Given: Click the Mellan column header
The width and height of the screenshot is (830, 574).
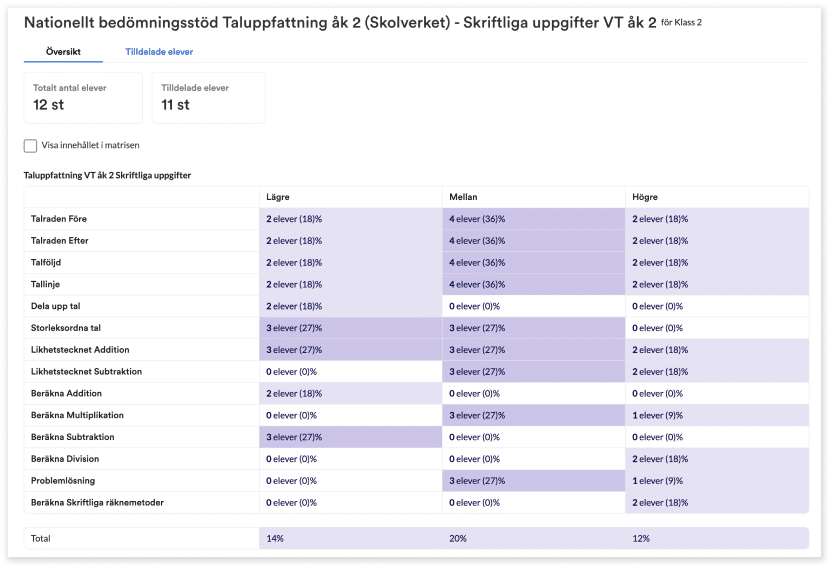Looking at the screenshot, I should [463, 197].
